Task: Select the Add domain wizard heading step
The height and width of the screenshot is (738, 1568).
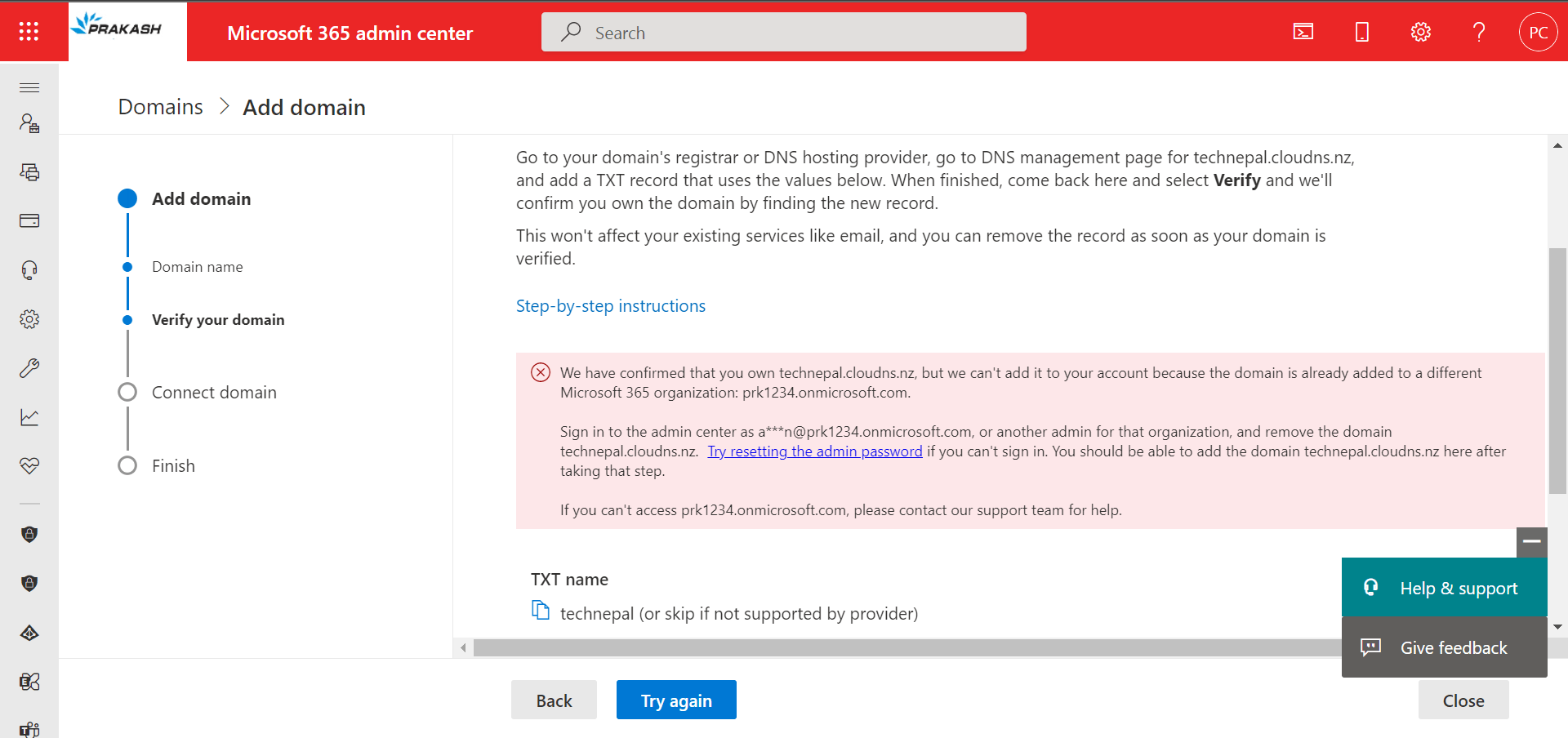Action: 201,199
